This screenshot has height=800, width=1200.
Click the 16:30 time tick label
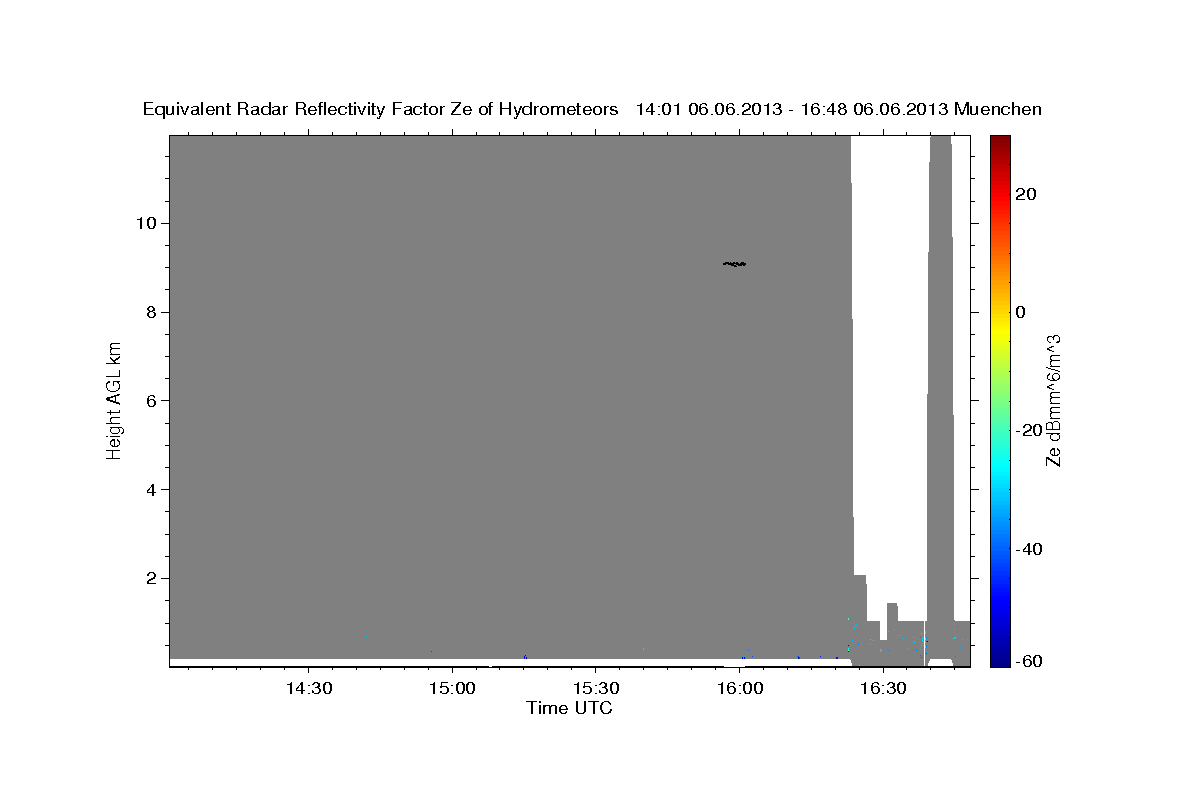[x=882, y=689]
